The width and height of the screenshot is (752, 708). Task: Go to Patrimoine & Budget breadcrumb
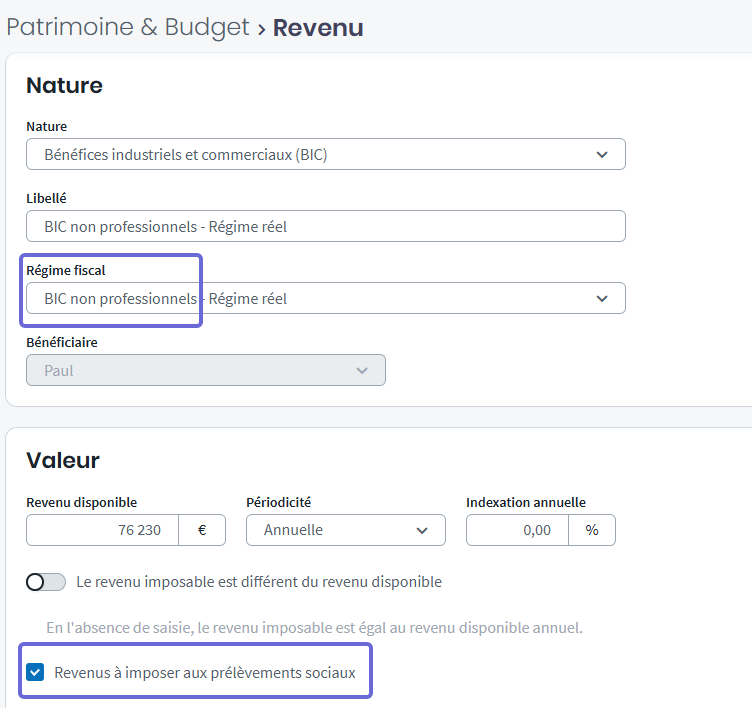click(128, 27)
